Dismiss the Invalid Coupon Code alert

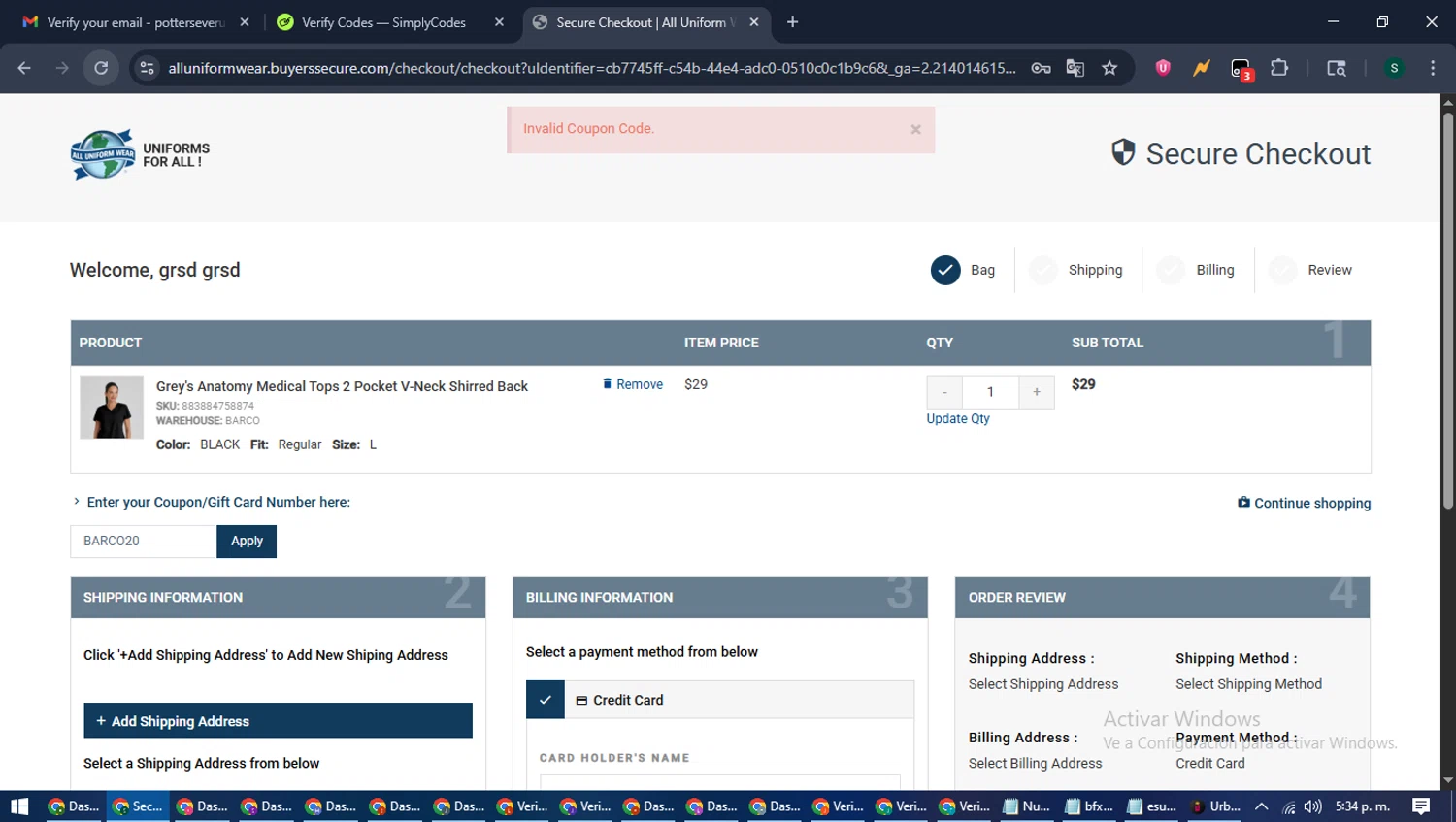click(915, 129)
